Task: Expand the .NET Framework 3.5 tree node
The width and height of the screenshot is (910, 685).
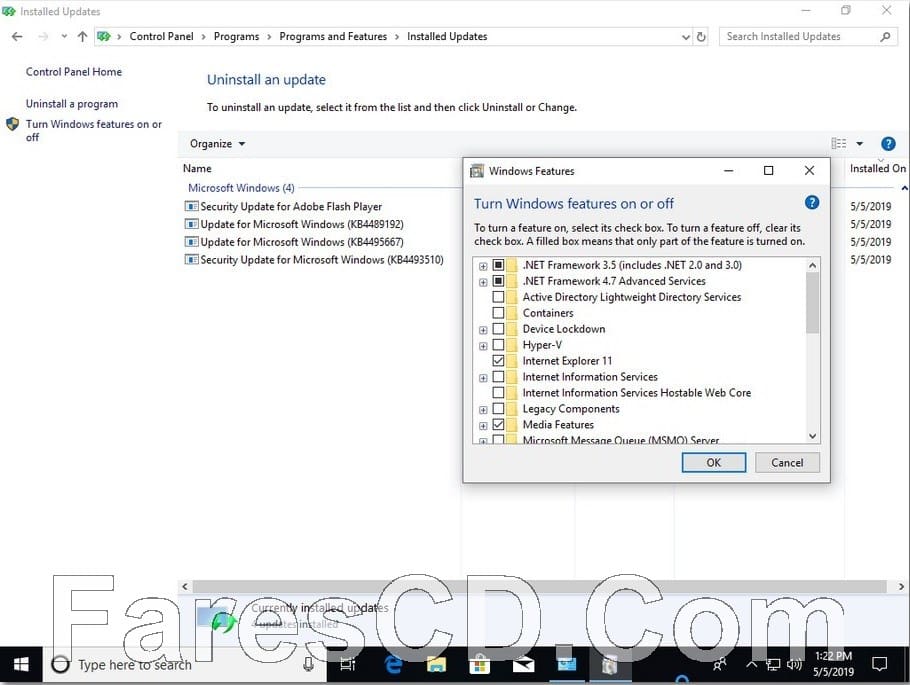Action: coord(483,266)
